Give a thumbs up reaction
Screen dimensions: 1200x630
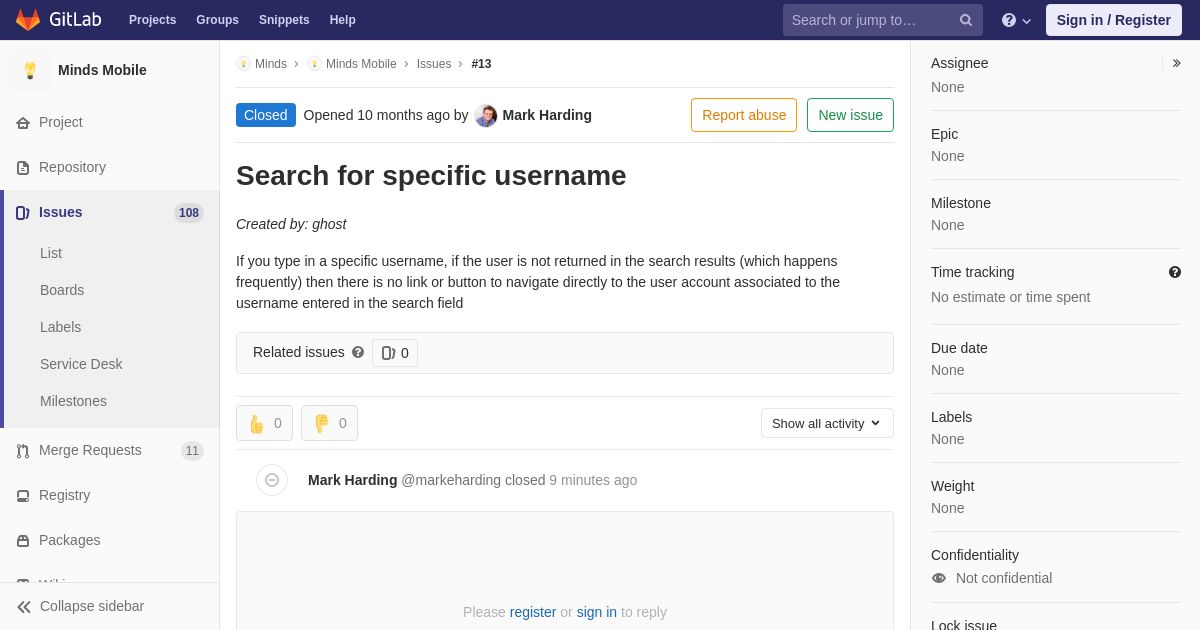point(265,423)
